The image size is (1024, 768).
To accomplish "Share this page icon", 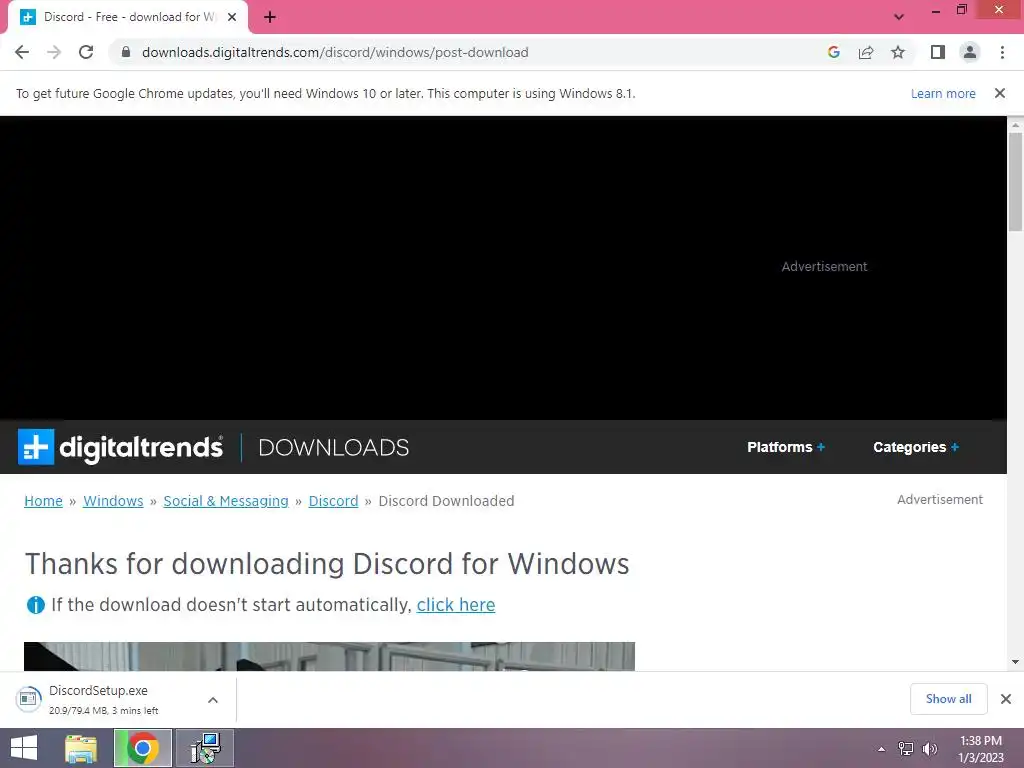I will [x=866, y=52].
